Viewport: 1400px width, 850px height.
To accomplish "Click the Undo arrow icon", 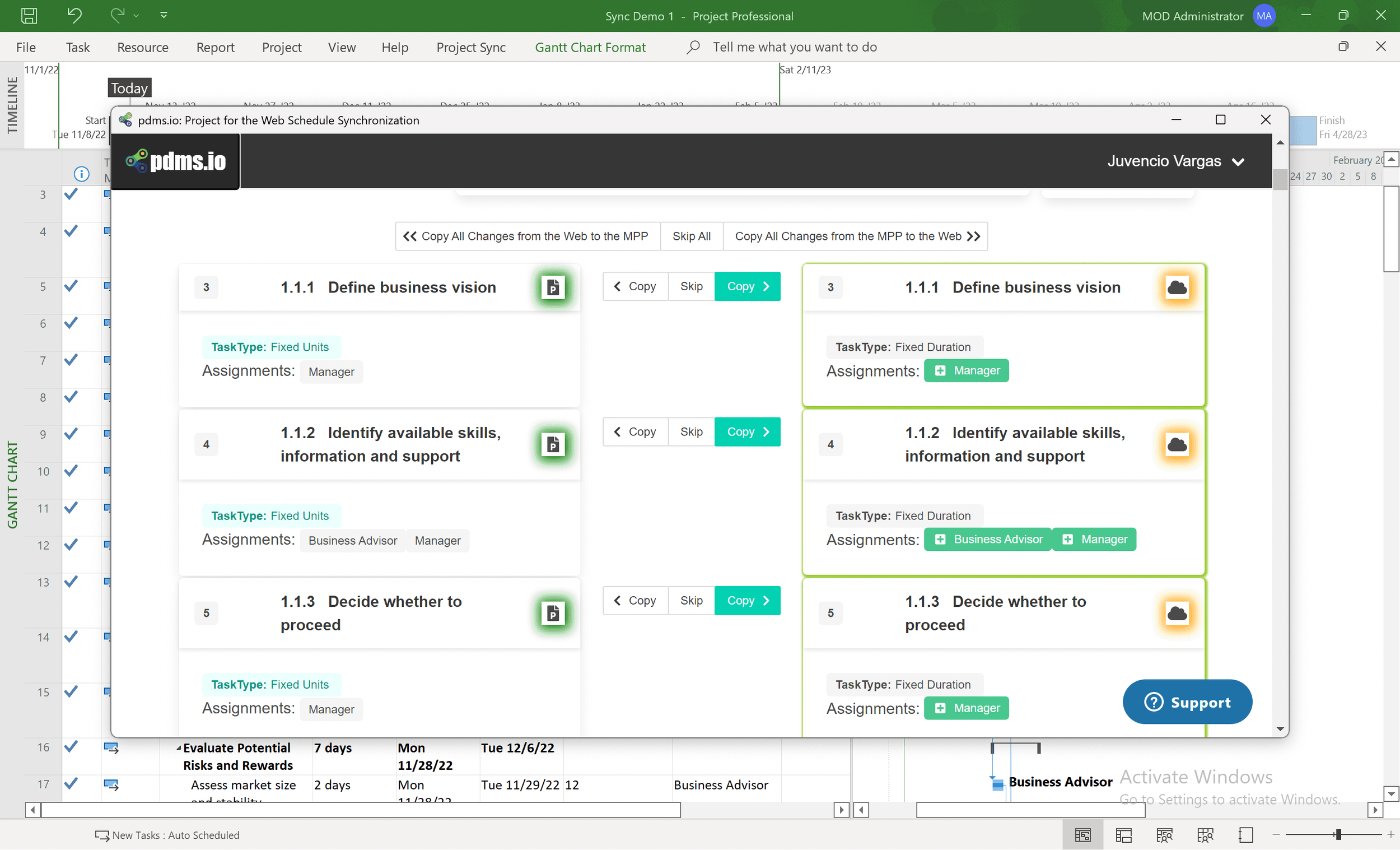I will point(74,15).
